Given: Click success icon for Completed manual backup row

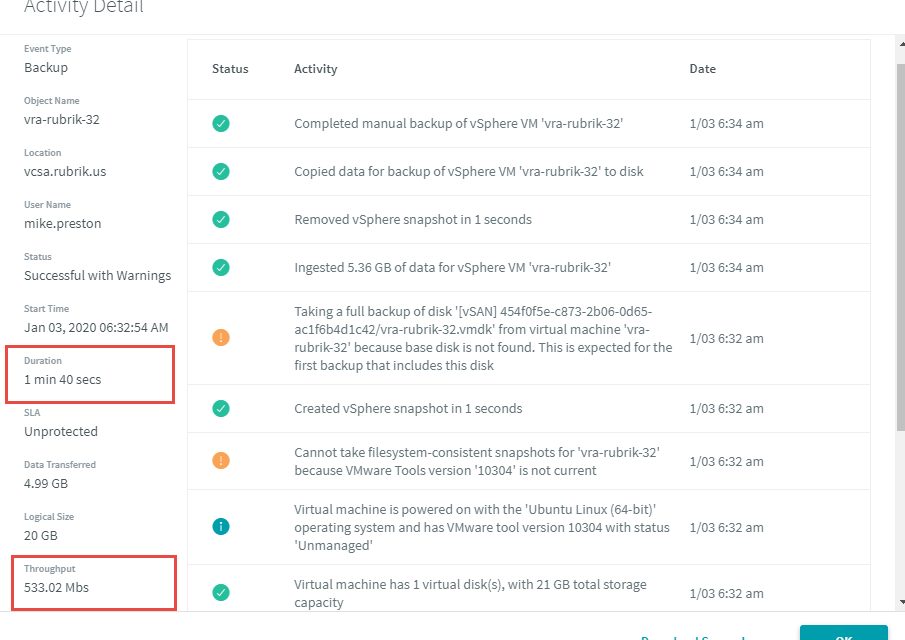Looking at the screenshot, I should click(x=220, y=123).
